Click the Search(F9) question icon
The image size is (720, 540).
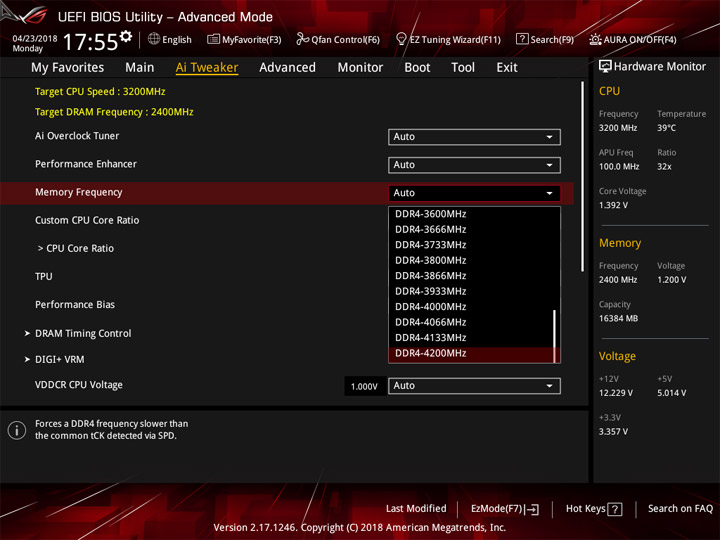(x=522, y=39)
